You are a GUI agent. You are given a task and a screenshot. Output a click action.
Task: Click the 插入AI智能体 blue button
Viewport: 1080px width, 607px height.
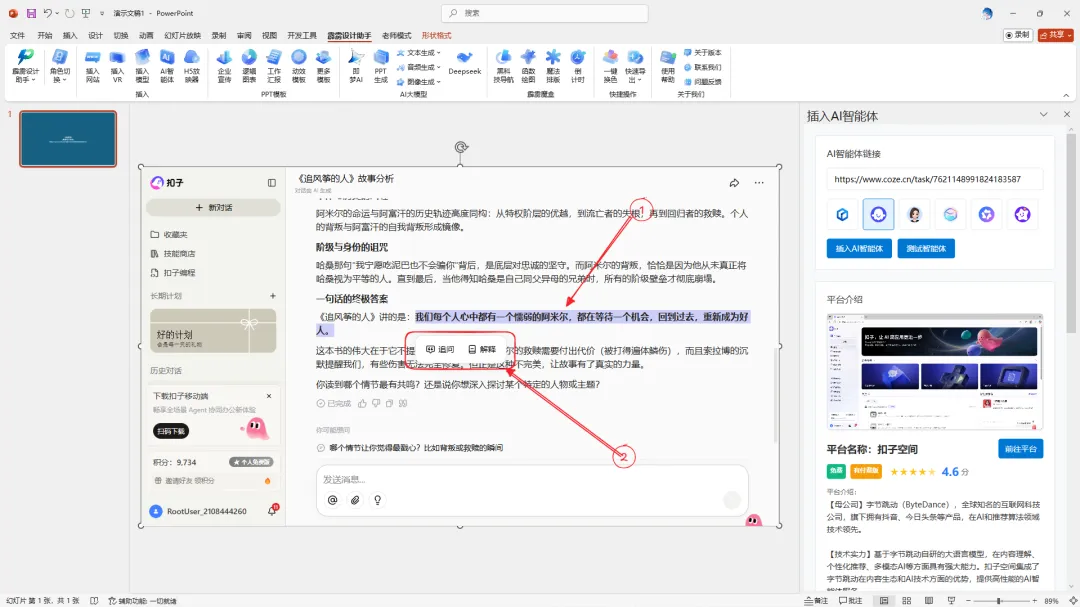tap(859, 249)
